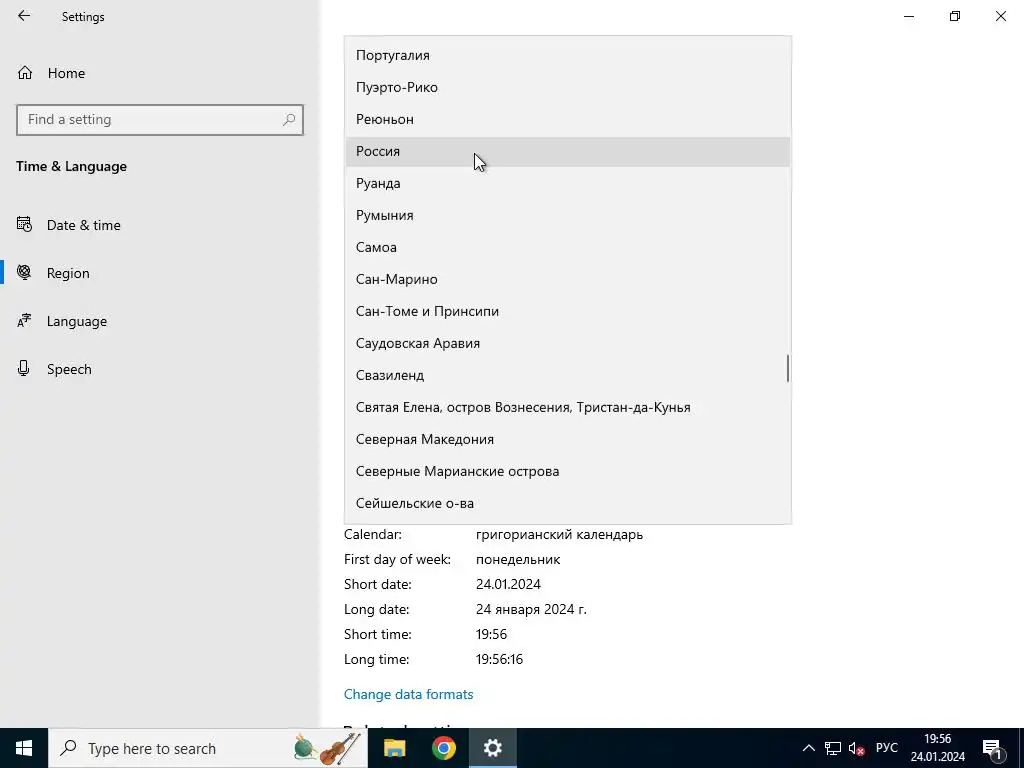Open the muted volume tray icon
The height and width of the screenshot is (768, 1024).
click(856, 748)
